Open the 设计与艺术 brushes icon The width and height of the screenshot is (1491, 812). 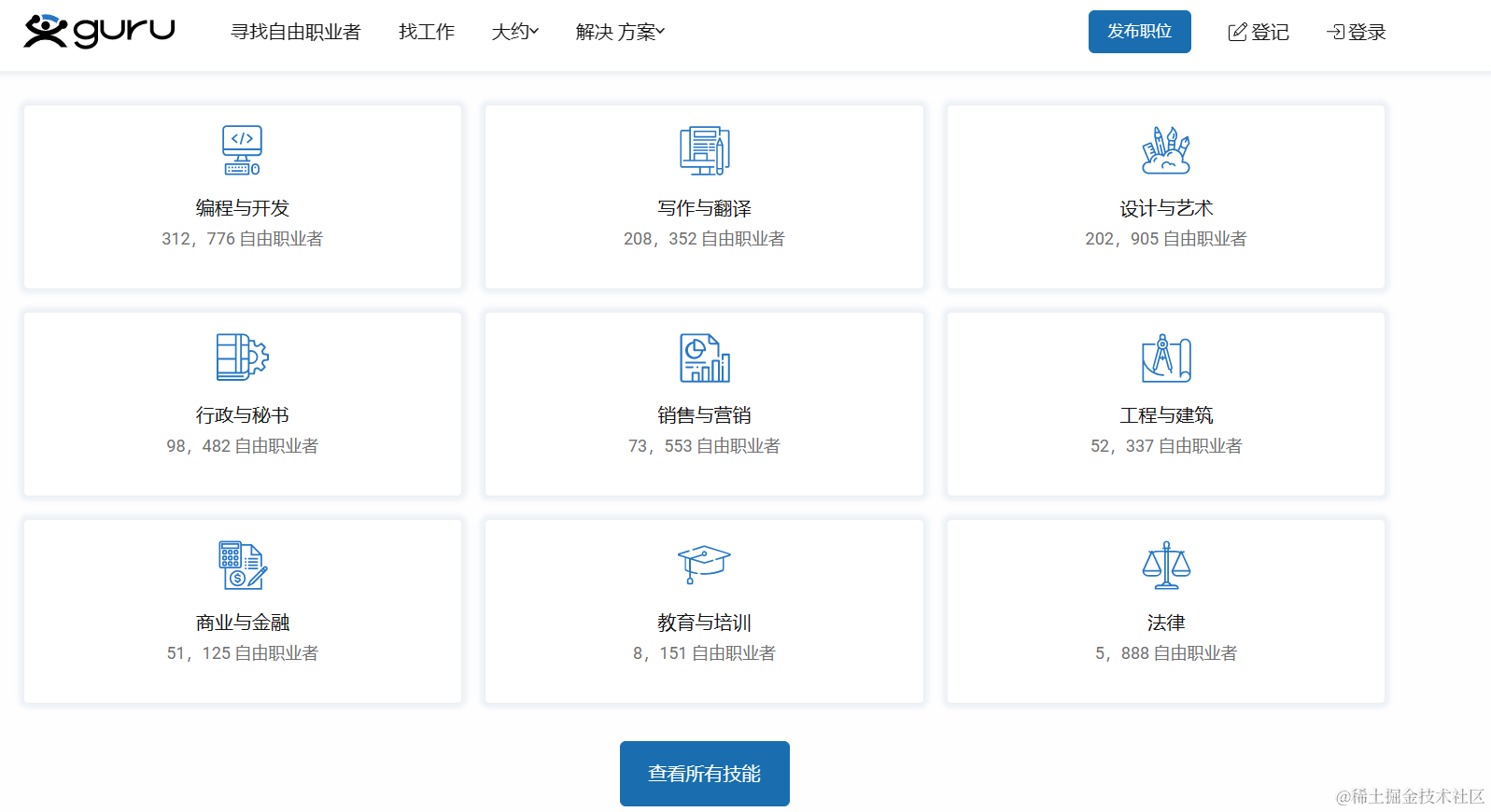[1166, 150]
